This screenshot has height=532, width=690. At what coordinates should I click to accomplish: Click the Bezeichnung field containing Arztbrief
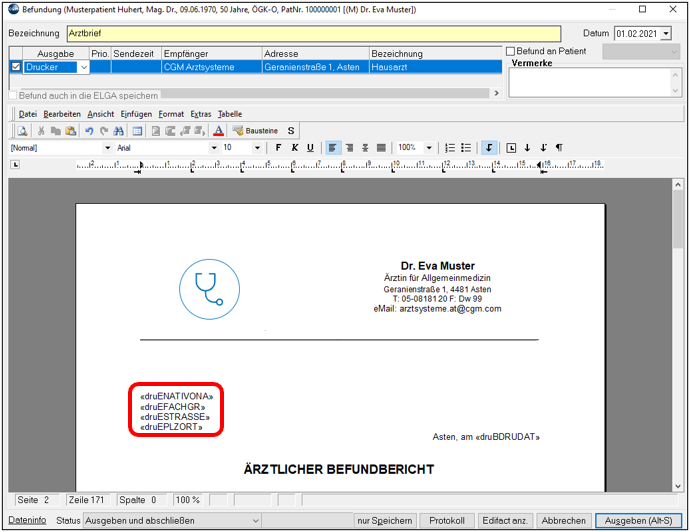(314, 33)
